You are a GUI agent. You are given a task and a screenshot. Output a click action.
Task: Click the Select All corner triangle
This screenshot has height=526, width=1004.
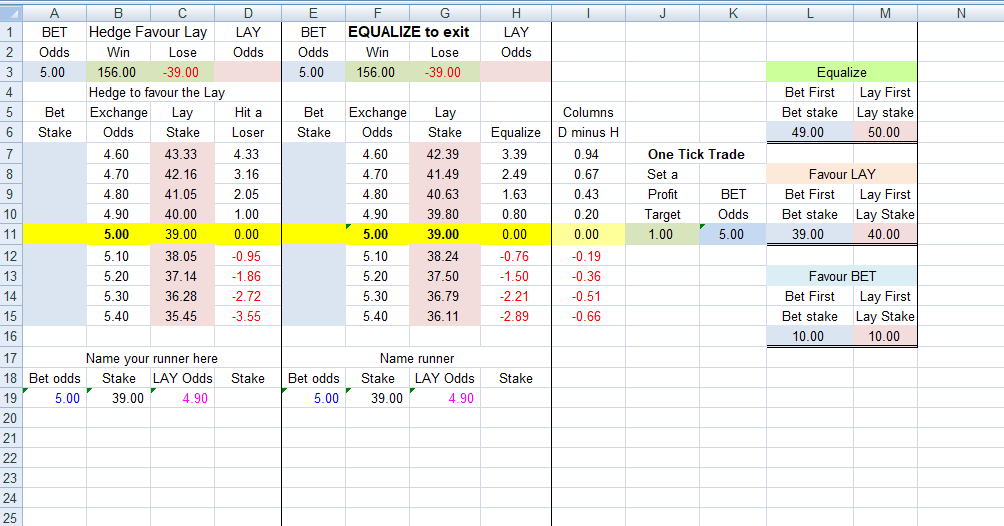coord(11,12)
